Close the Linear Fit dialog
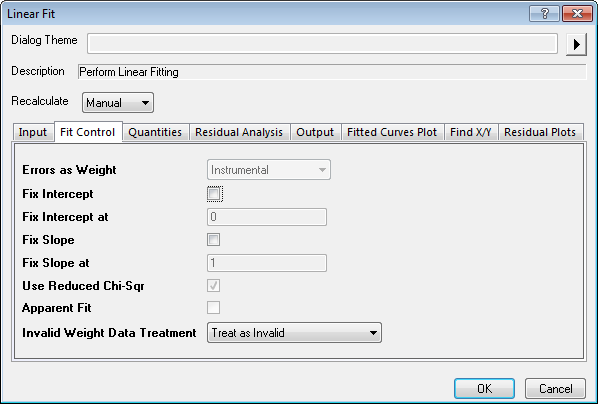Image resolution: width=598 pixels, height=404 pixels. click(577, 14)
